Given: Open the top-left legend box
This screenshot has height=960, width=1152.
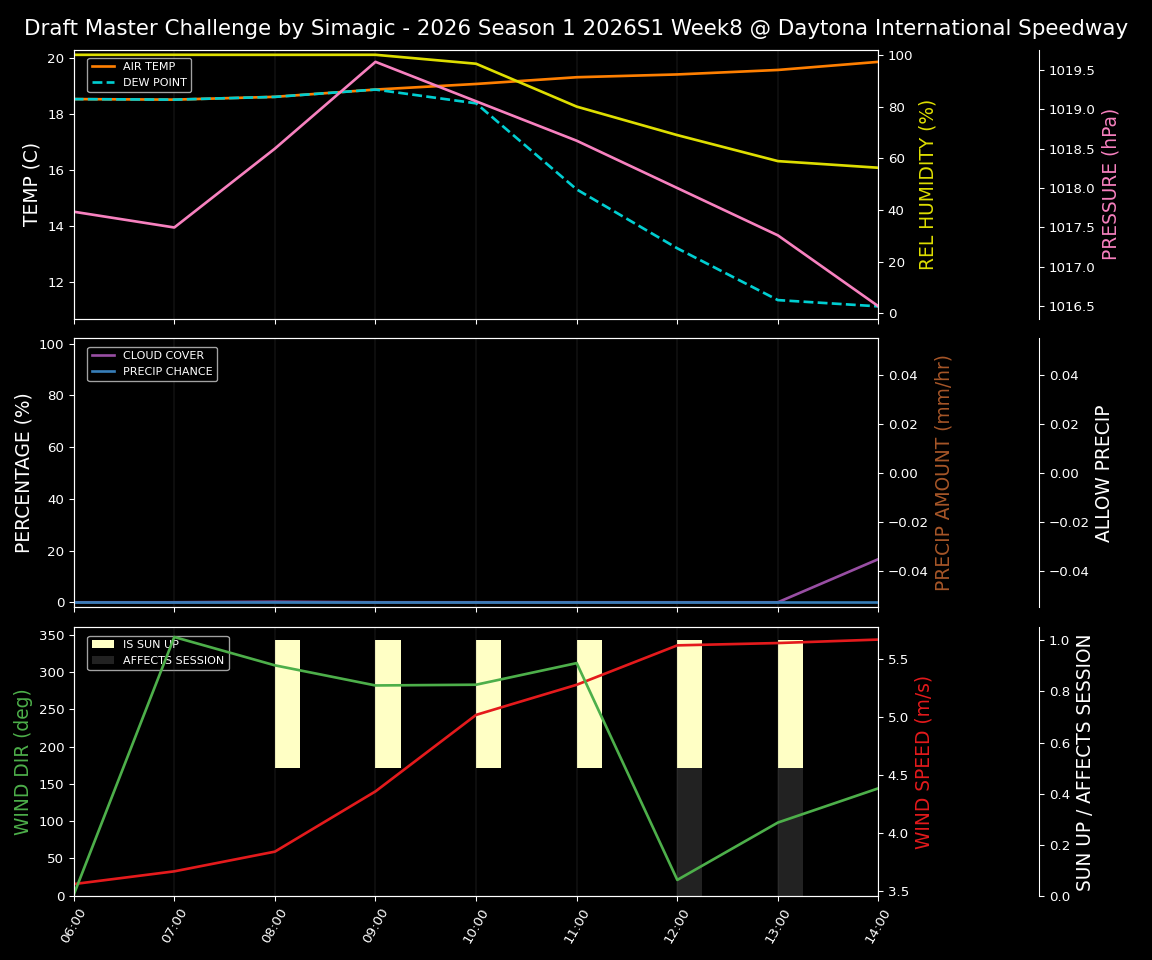Looking at the screenshot, I should point(140,74).
